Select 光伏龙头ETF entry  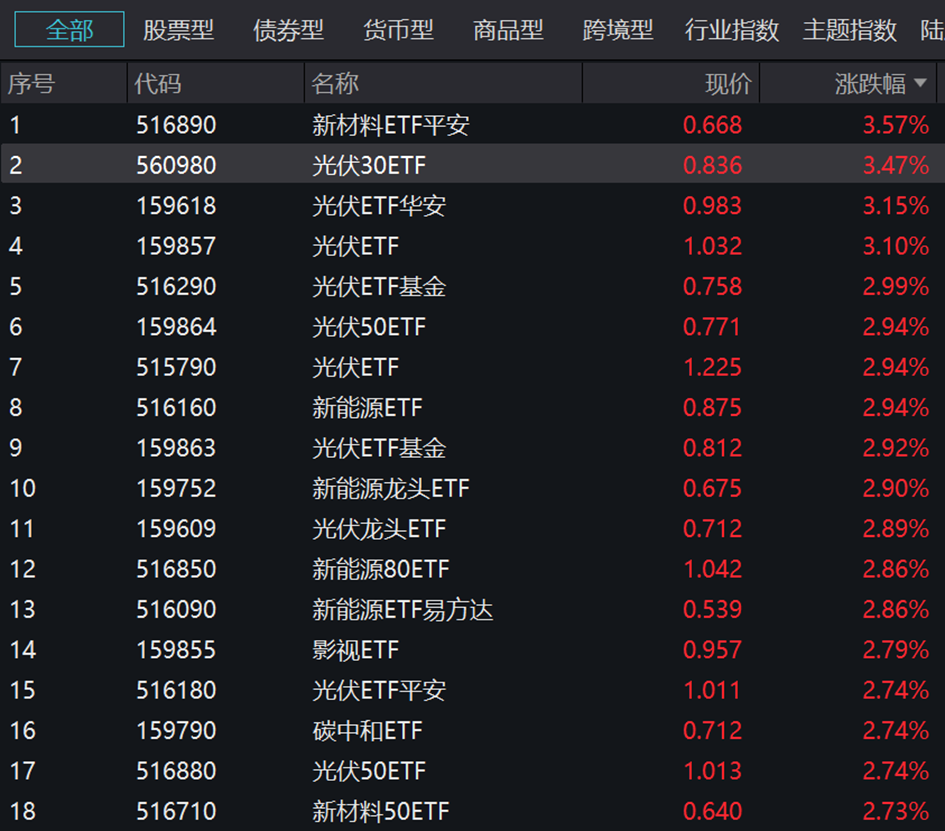pos(379,529)
